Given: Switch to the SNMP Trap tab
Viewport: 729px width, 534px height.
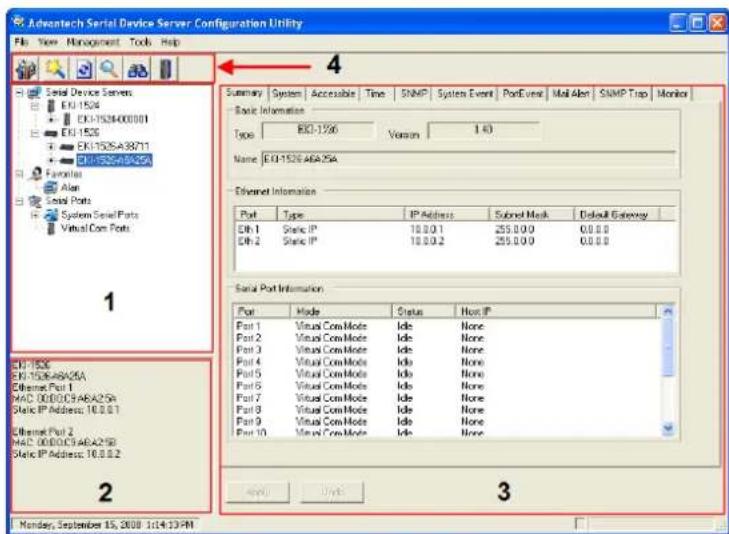Looking at the screenshot, I should click(623, 93).
